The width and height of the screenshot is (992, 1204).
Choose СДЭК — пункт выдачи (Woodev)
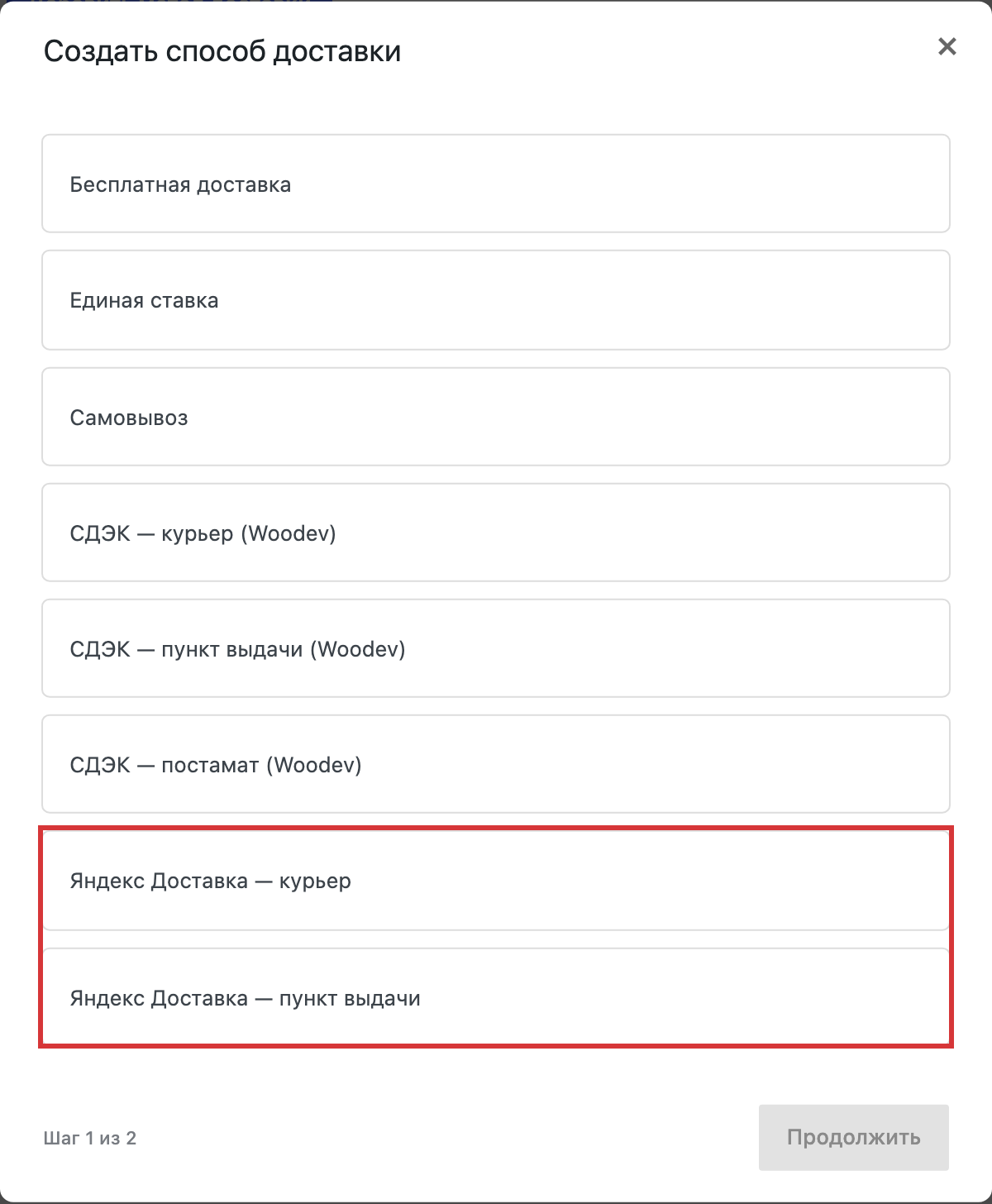tap(496, 648)
